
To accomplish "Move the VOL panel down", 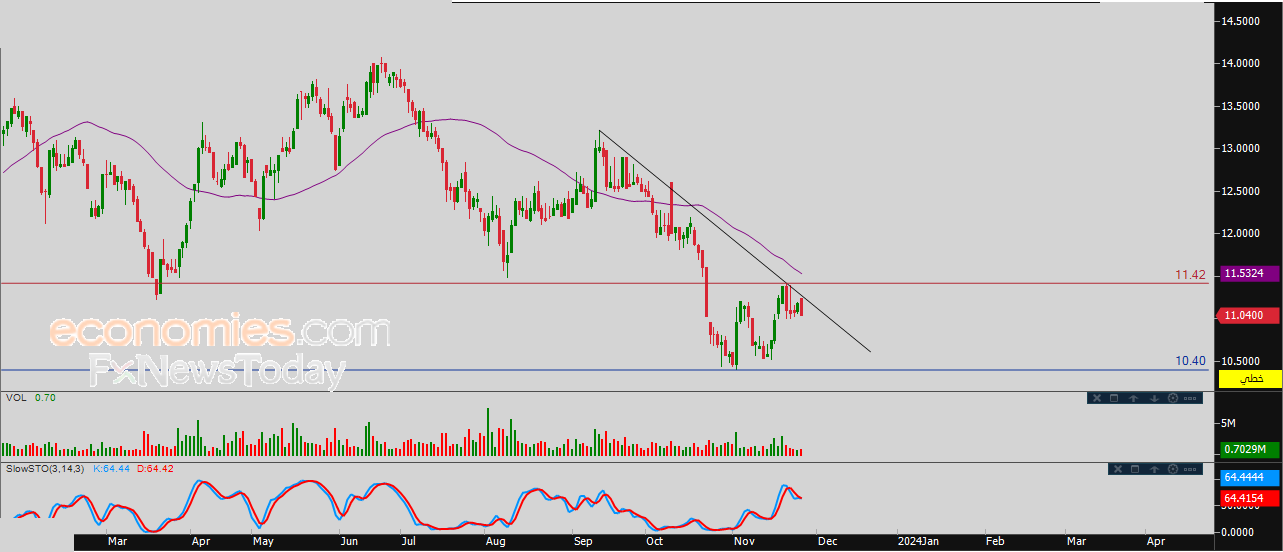I will [x=1153, y=398].
